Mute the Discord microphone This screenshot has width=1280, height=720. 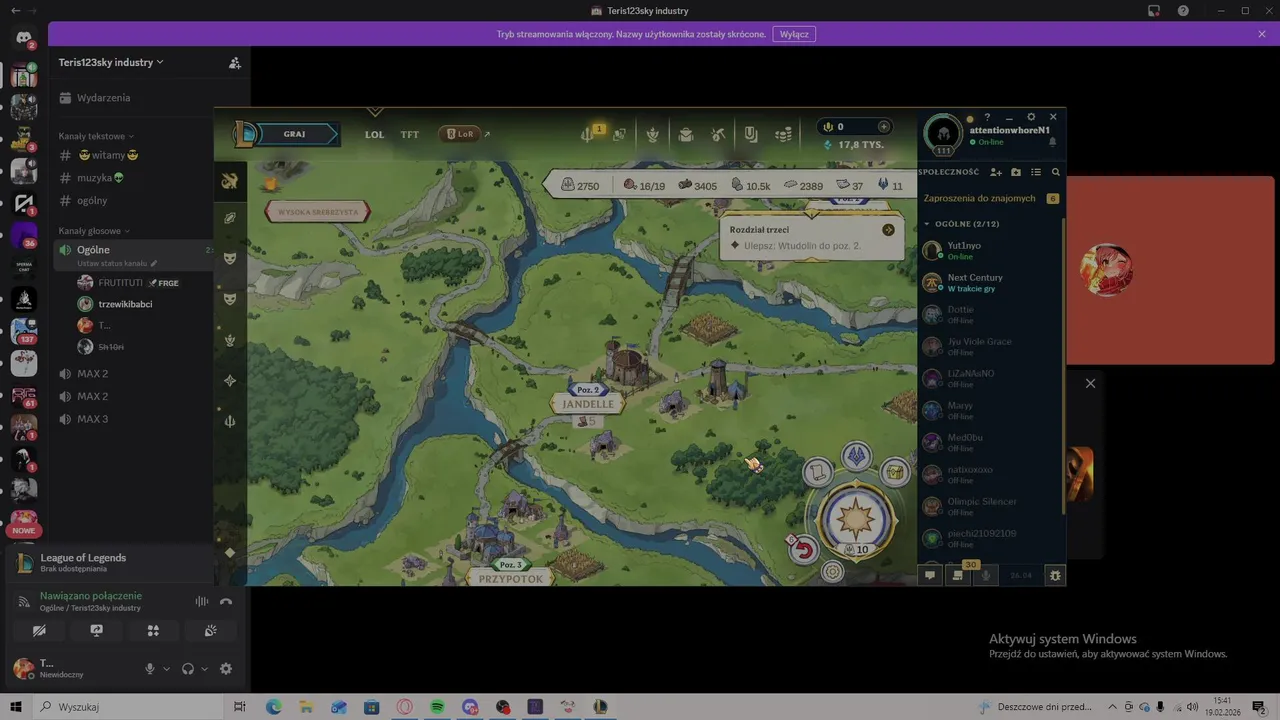[x=150, y=669]
